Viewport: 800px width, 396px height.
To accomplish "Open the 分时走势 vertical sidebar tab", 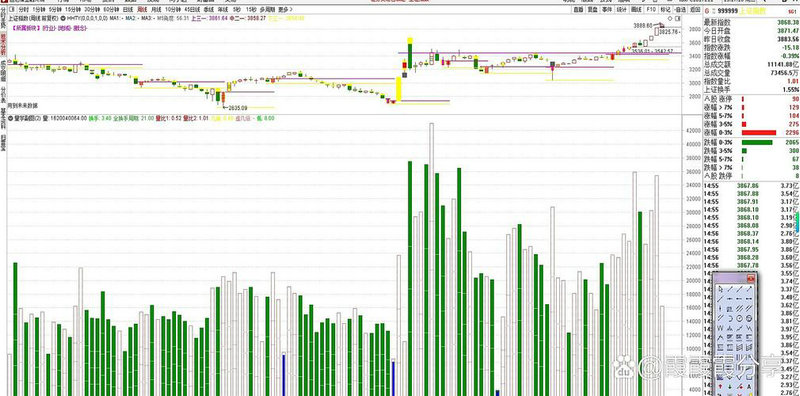I will point(3,19).
